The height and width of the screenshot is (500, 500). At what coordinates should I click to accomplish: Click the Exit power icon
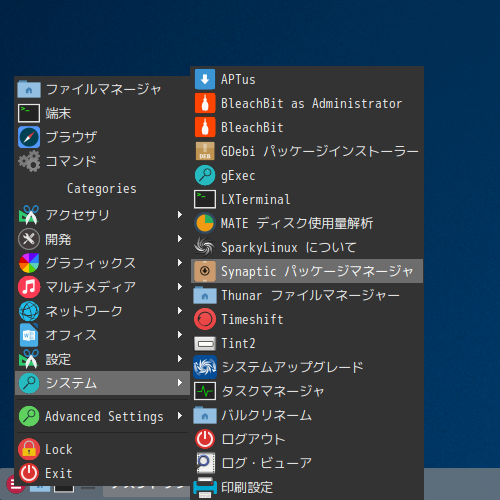[29, 473]
